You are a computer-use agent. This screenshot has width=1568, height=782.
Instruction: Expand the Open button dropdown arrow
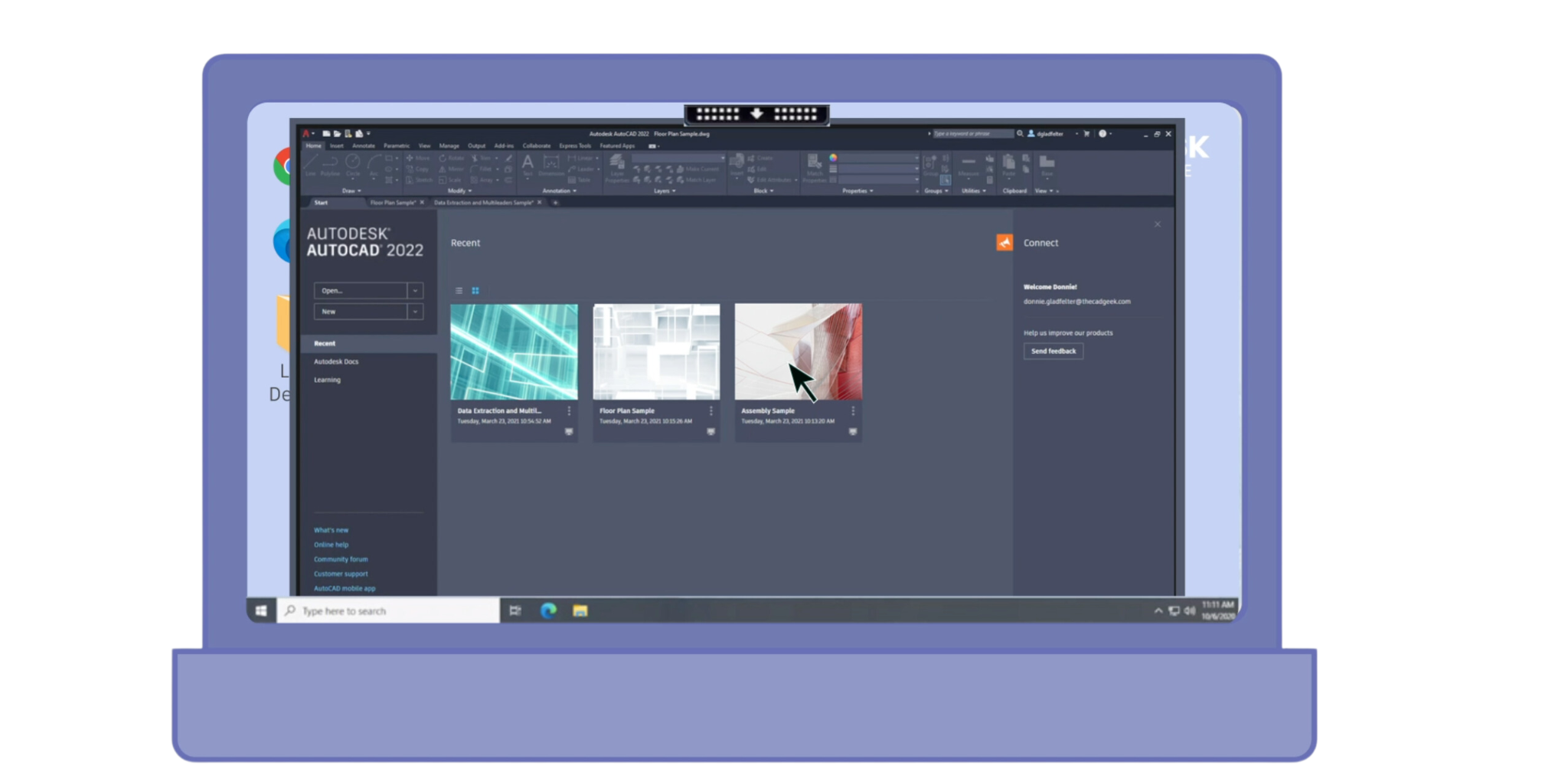tap(415, 291)
